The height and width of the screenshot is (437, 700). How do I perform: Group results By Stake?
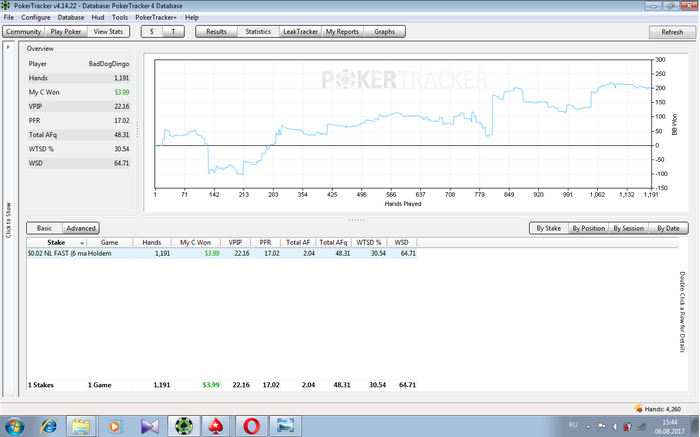click(x=549, y=228)
